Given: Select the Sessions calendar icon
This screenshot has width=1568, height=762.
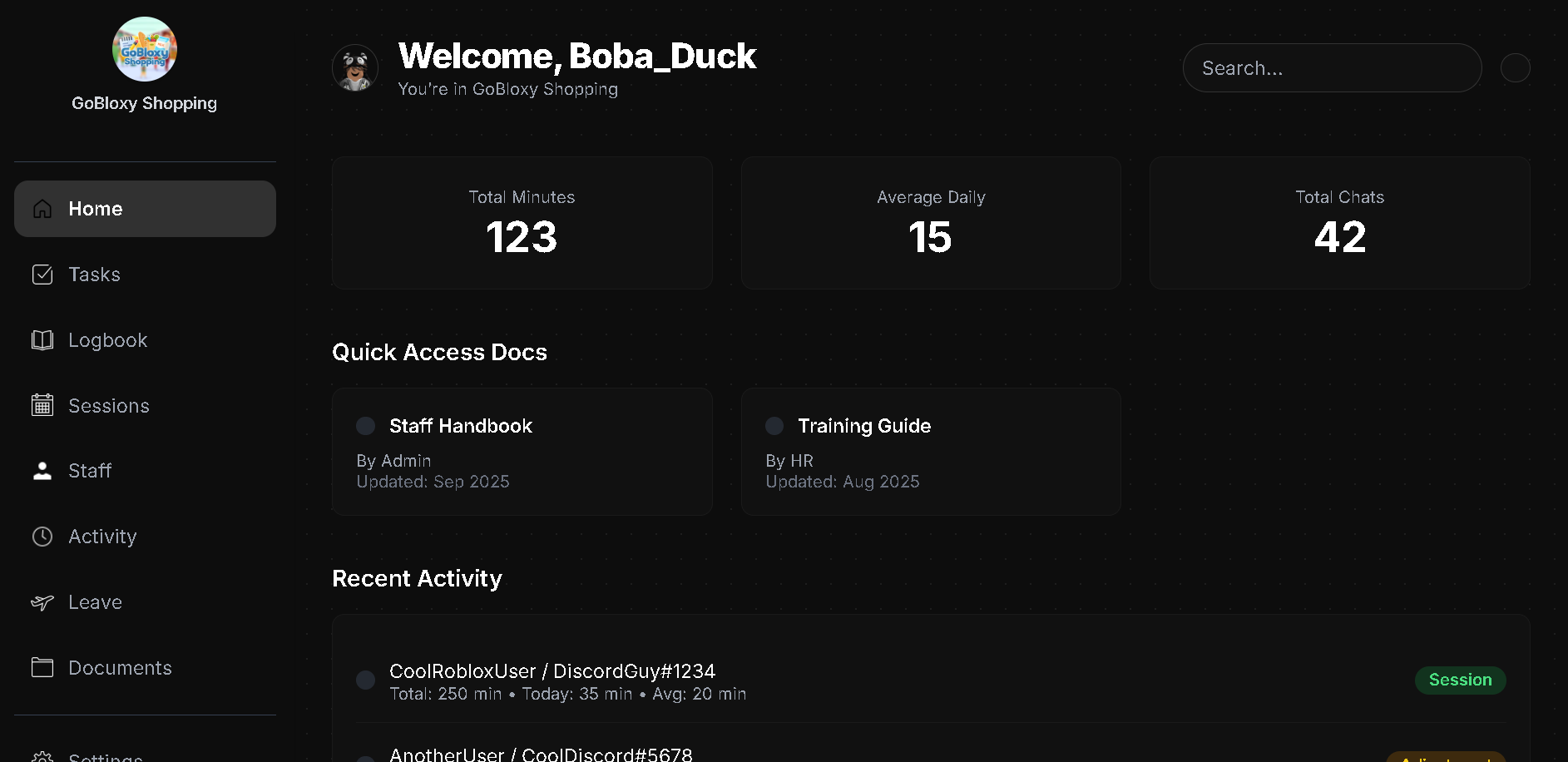Looking at the screenshot, I should pyautogui.click(x=42, y=405).
